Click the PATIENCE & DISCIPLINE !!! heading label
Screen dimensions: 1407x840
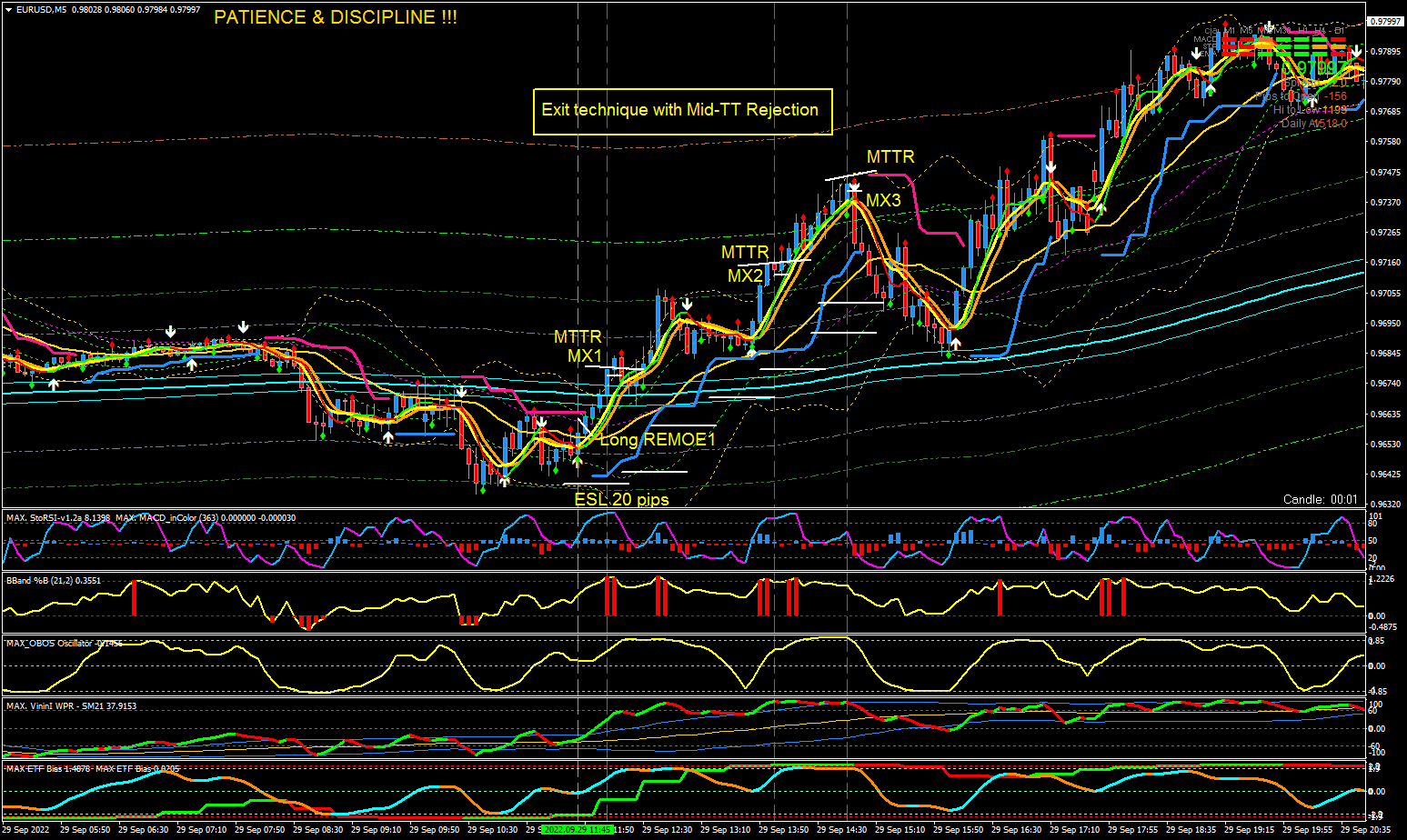(x=336, y=17)
